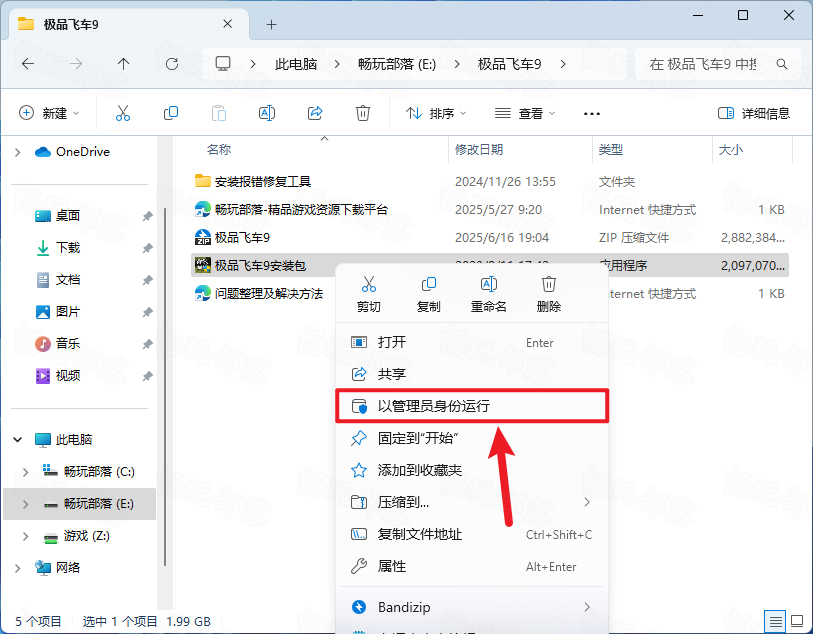
Task: Open the 排序 dropdown
Action: (x=436, y=113)
